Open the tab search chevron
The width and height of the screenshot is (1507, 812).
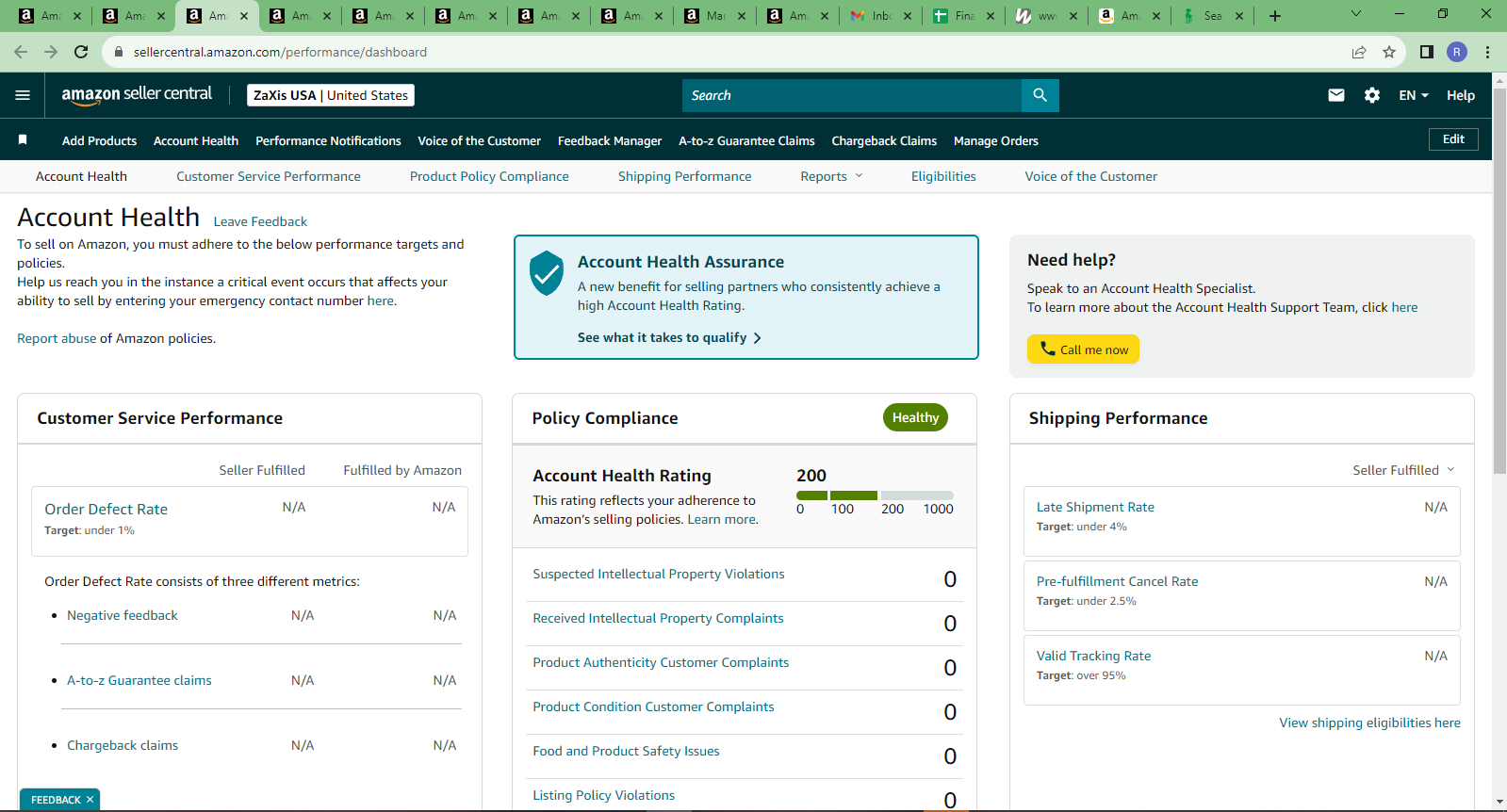[1356, 14]
